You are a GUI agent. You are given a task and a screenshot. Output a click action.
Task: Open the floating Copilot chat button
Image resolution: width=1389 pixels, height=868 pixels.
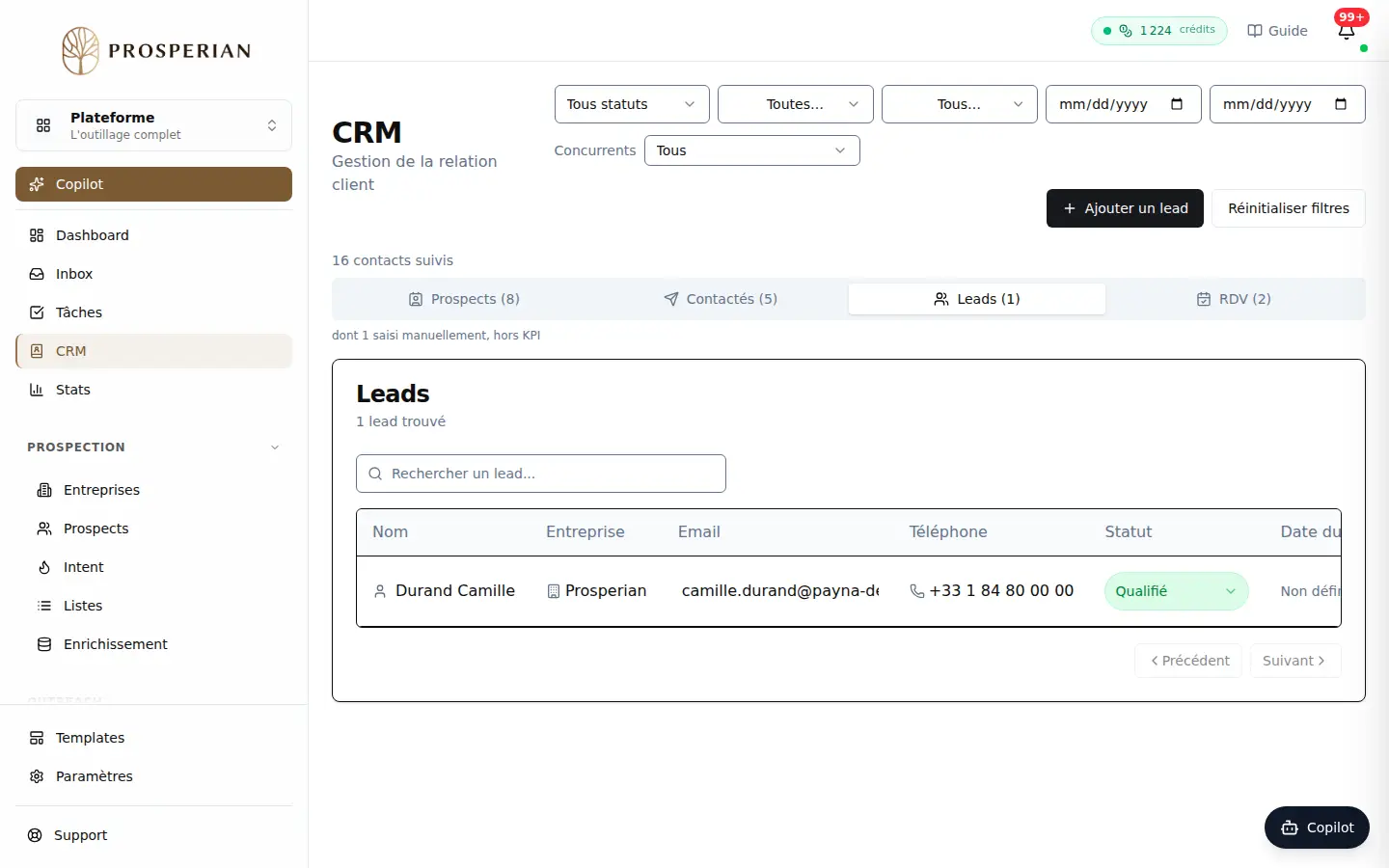click(x=1317, y=827)
